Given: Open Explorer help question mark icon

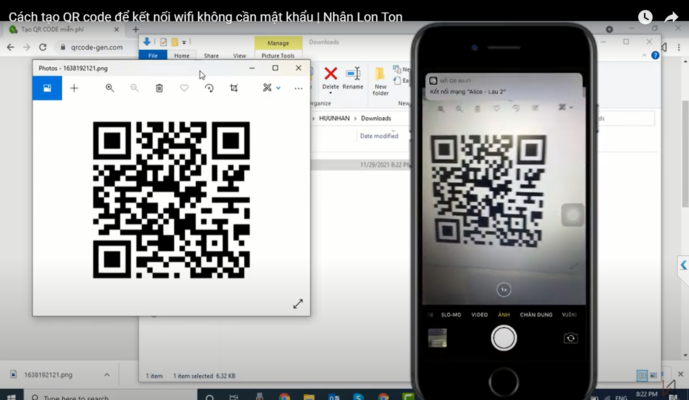Looking at the screenshot, I should 655,55.
